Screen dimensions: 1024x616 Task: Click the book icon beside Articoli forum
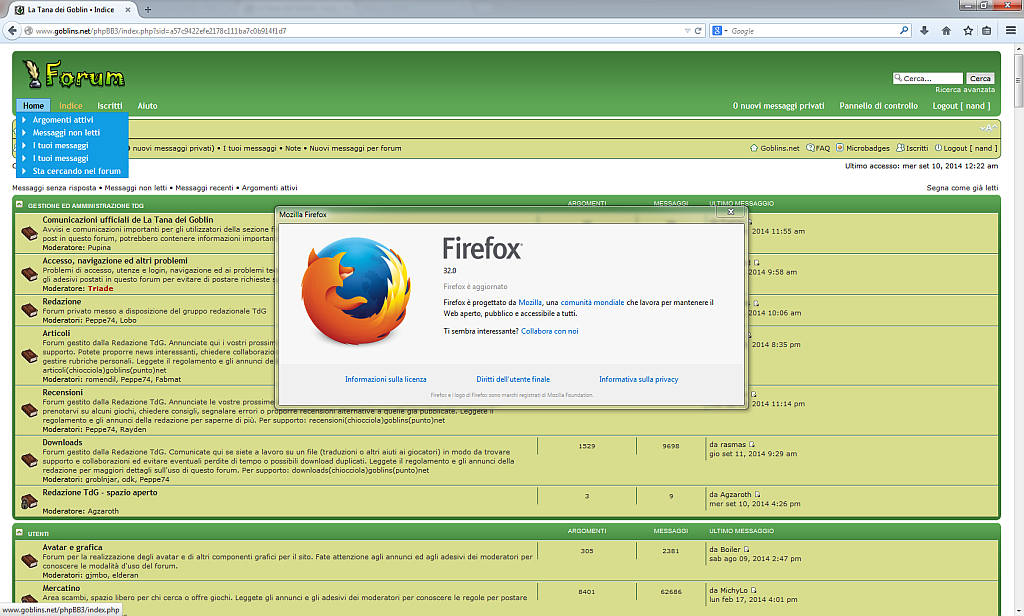[29, 355]
